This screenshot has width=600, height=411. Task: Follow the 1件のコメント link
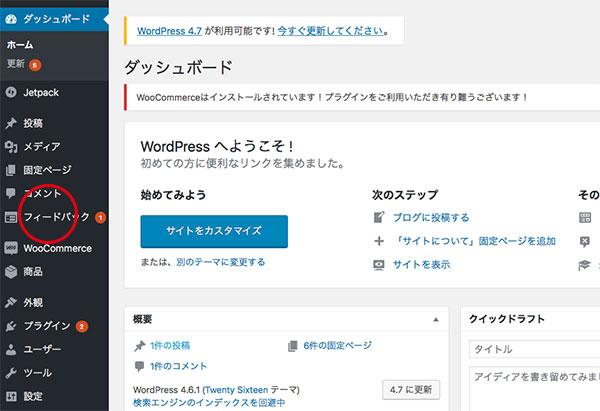point(178,366)
